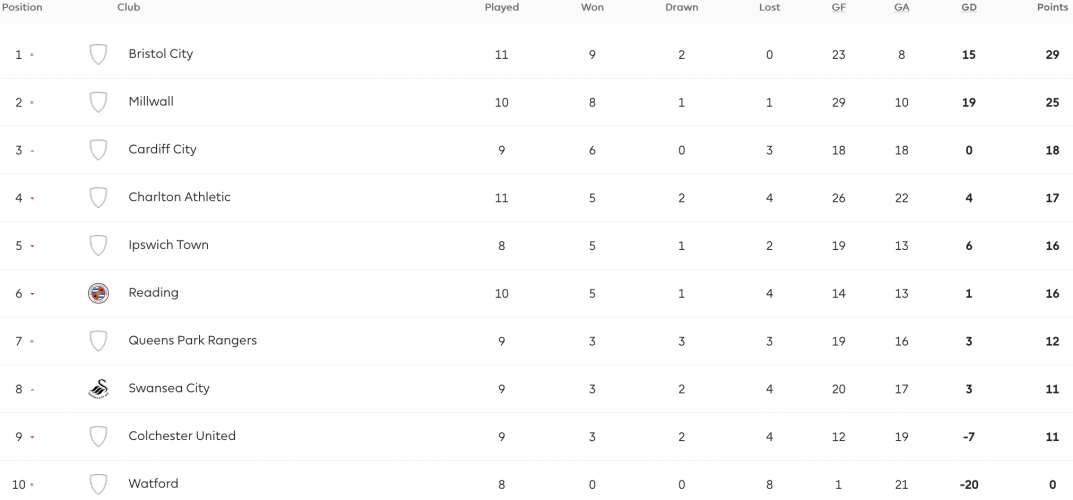The image size is (1073, 500).
Task: Click the Position column header
Action: pyautogui.click(x=22, y=8)
